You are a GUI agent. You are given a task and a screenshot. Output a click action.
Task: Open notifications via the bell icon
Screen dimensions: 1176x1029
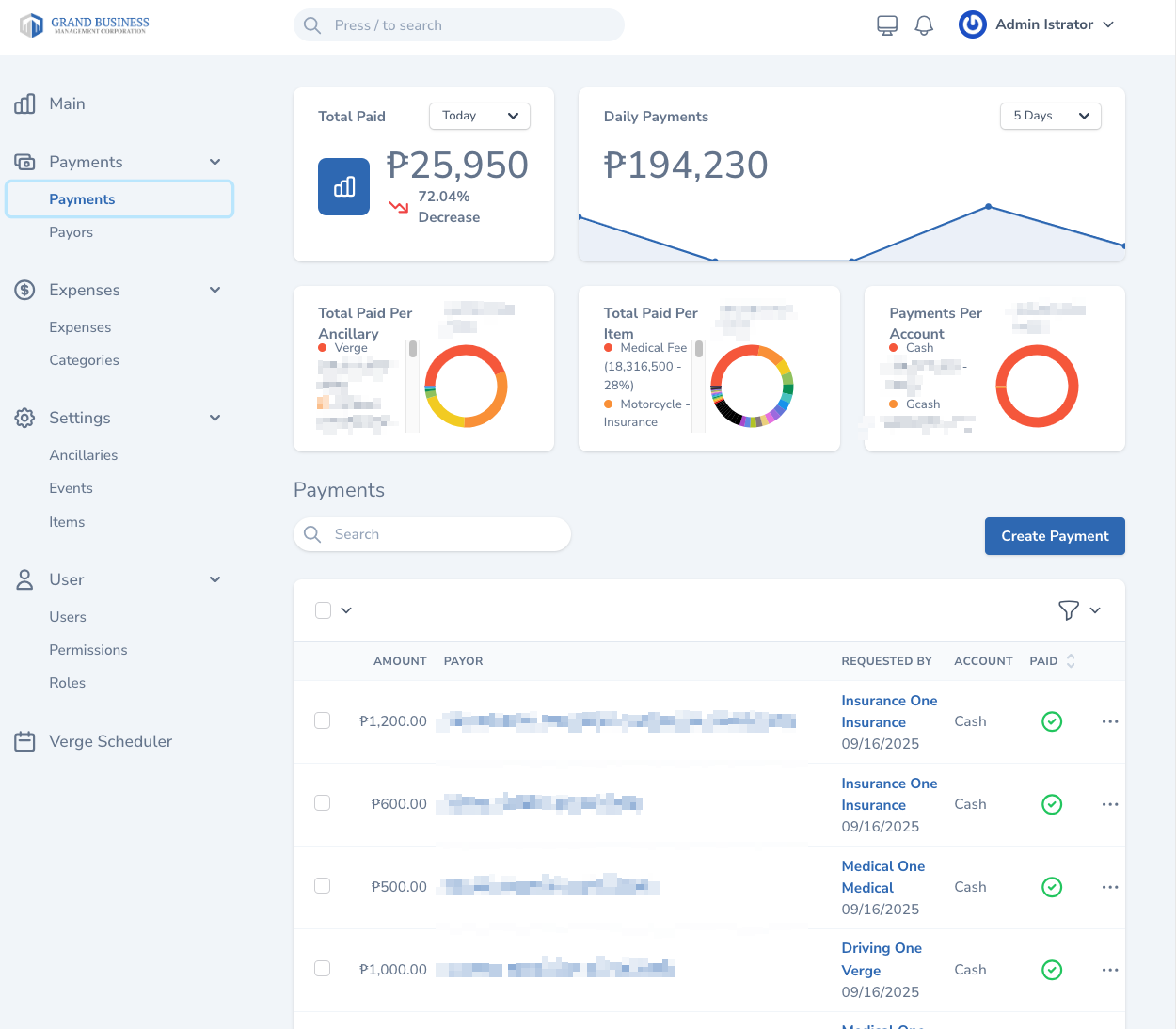pyautogui.click(x=924, y=24)
